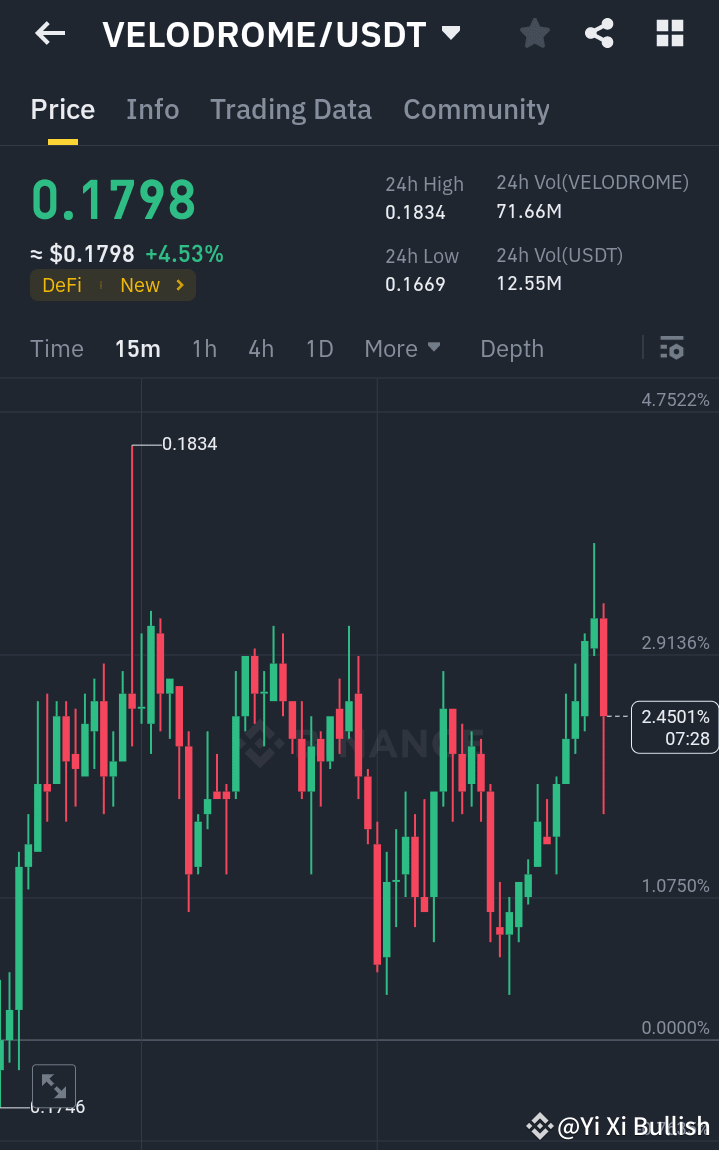
Task: Open chart display settings
Action: (x=672, y=348)
